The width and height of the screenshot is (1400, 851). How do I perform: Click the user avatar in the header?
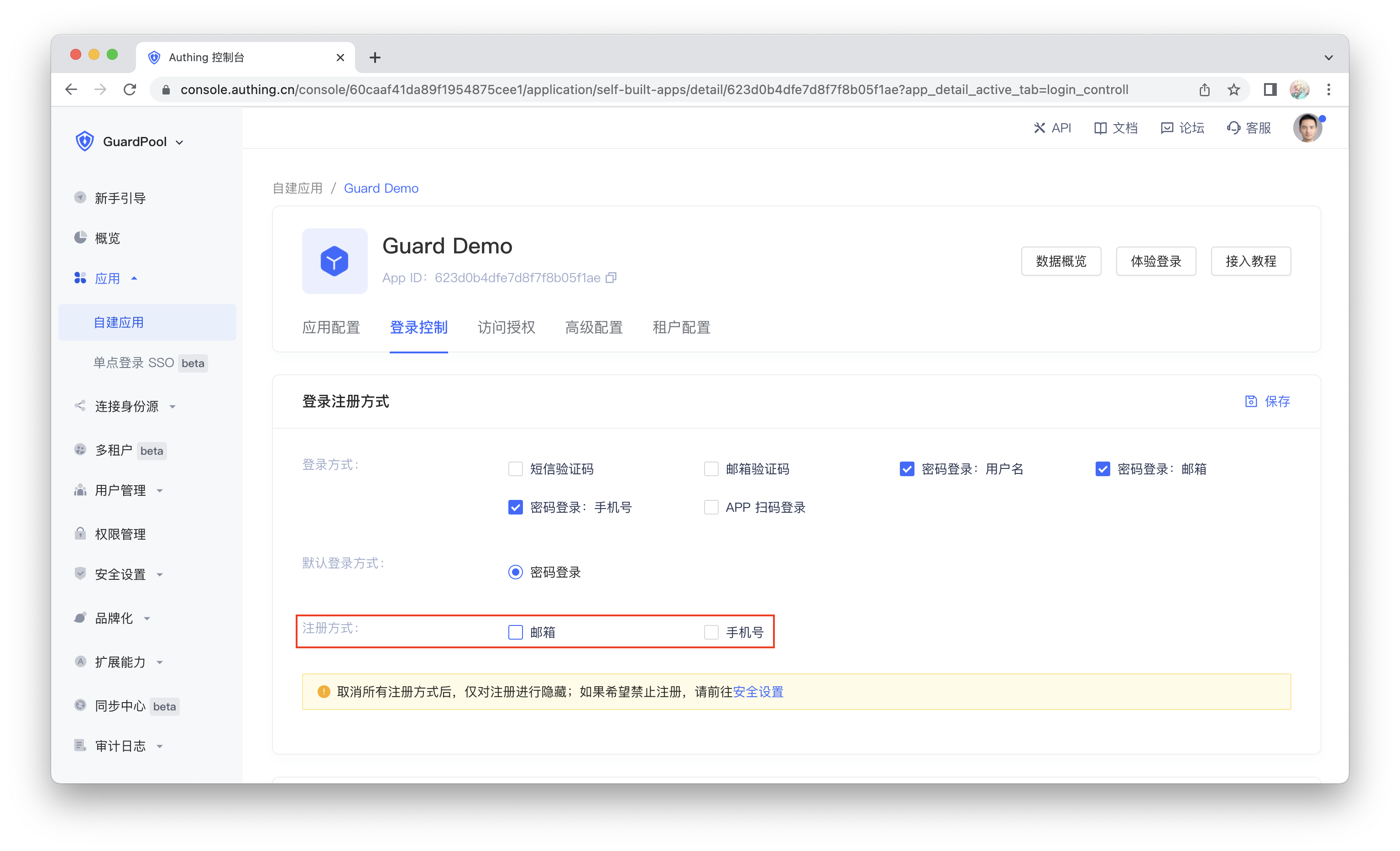click(x=1307, y=128)
